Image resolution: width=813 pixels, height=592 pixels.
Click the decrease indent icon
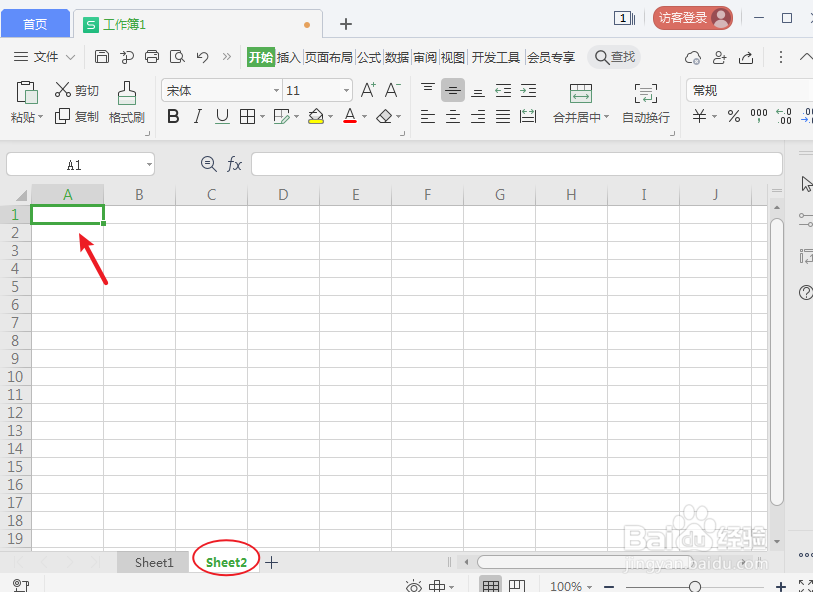(x=503, y=91)
